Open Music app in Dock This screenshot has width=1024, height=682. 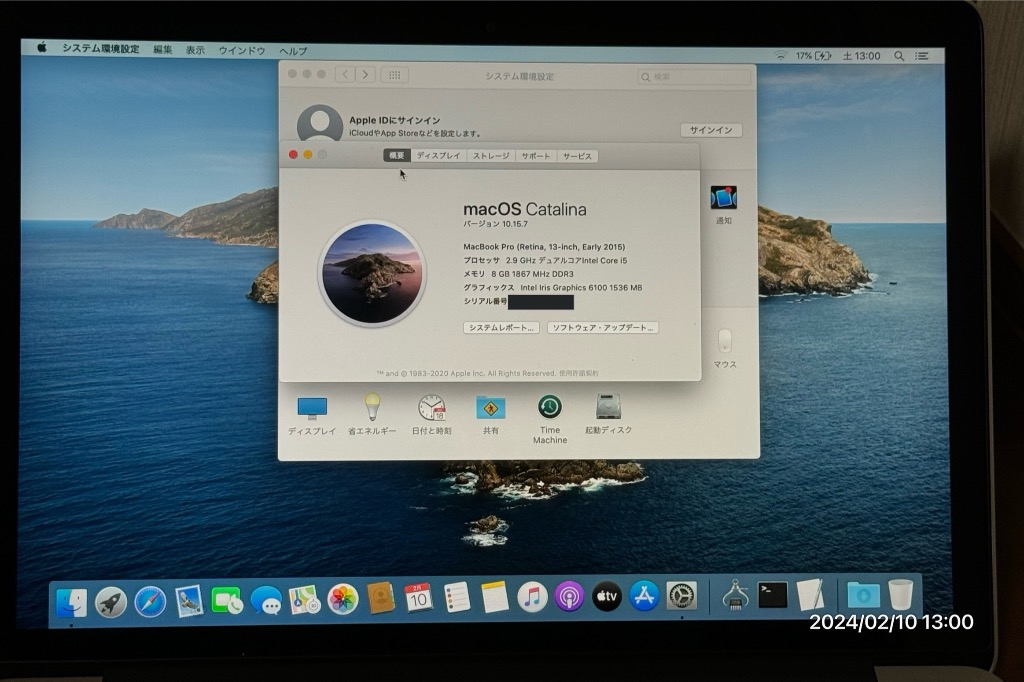[x=532, y=596]
